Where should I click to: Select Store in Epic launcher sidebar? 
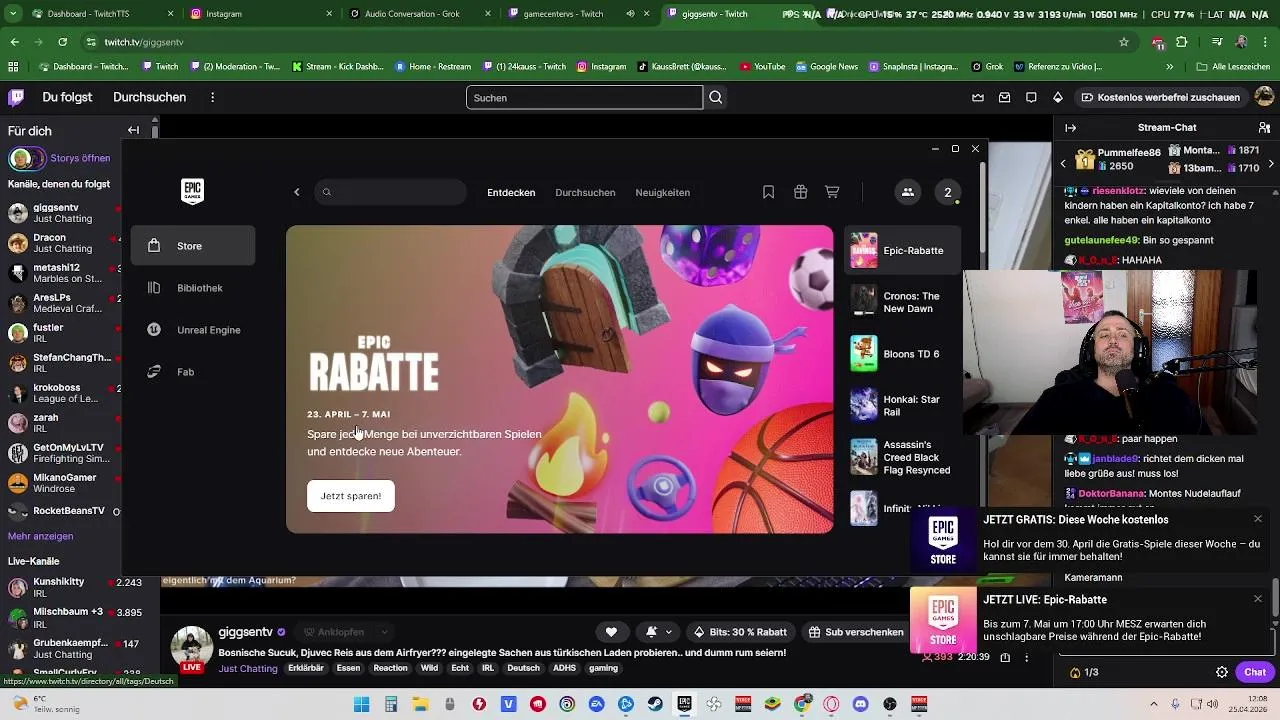tap(193, 246)
